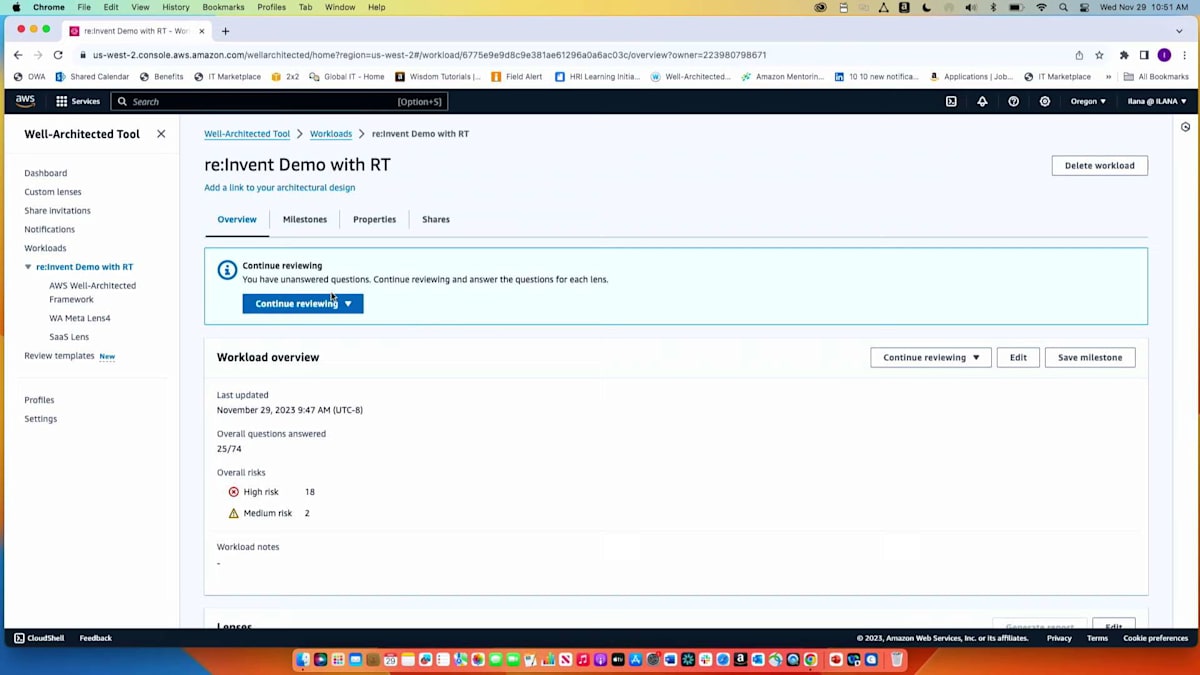The height and width of the screenshot is (675, 1200).
Task: Open Profiles in the sidebar
Action: coord(39,400)
